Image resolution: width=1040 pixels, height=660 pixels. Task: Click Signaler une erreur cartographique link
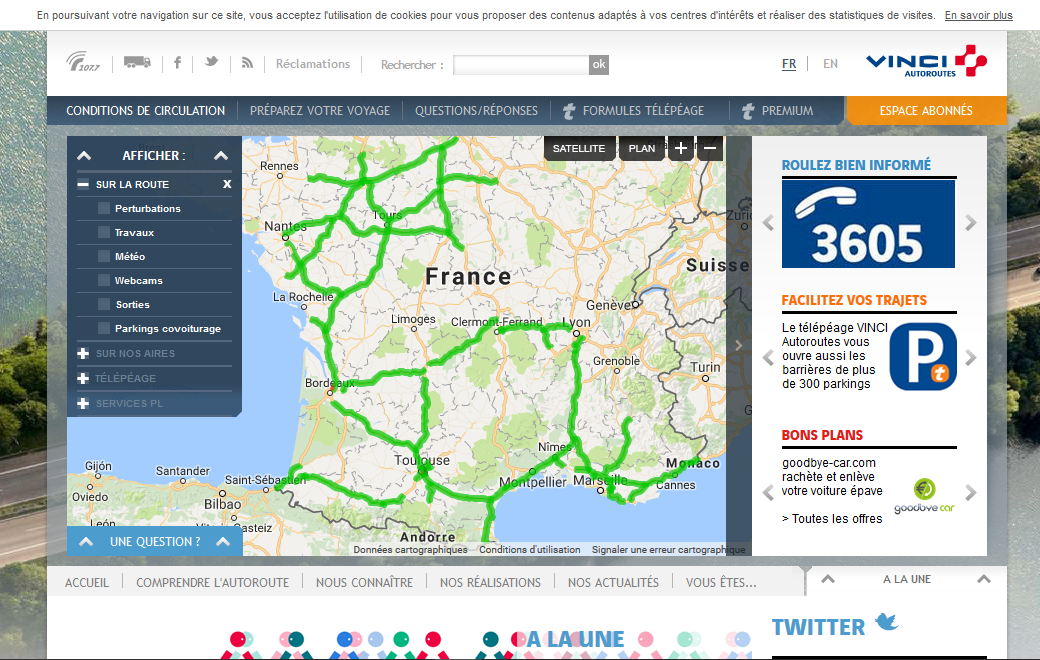(668, 549)
